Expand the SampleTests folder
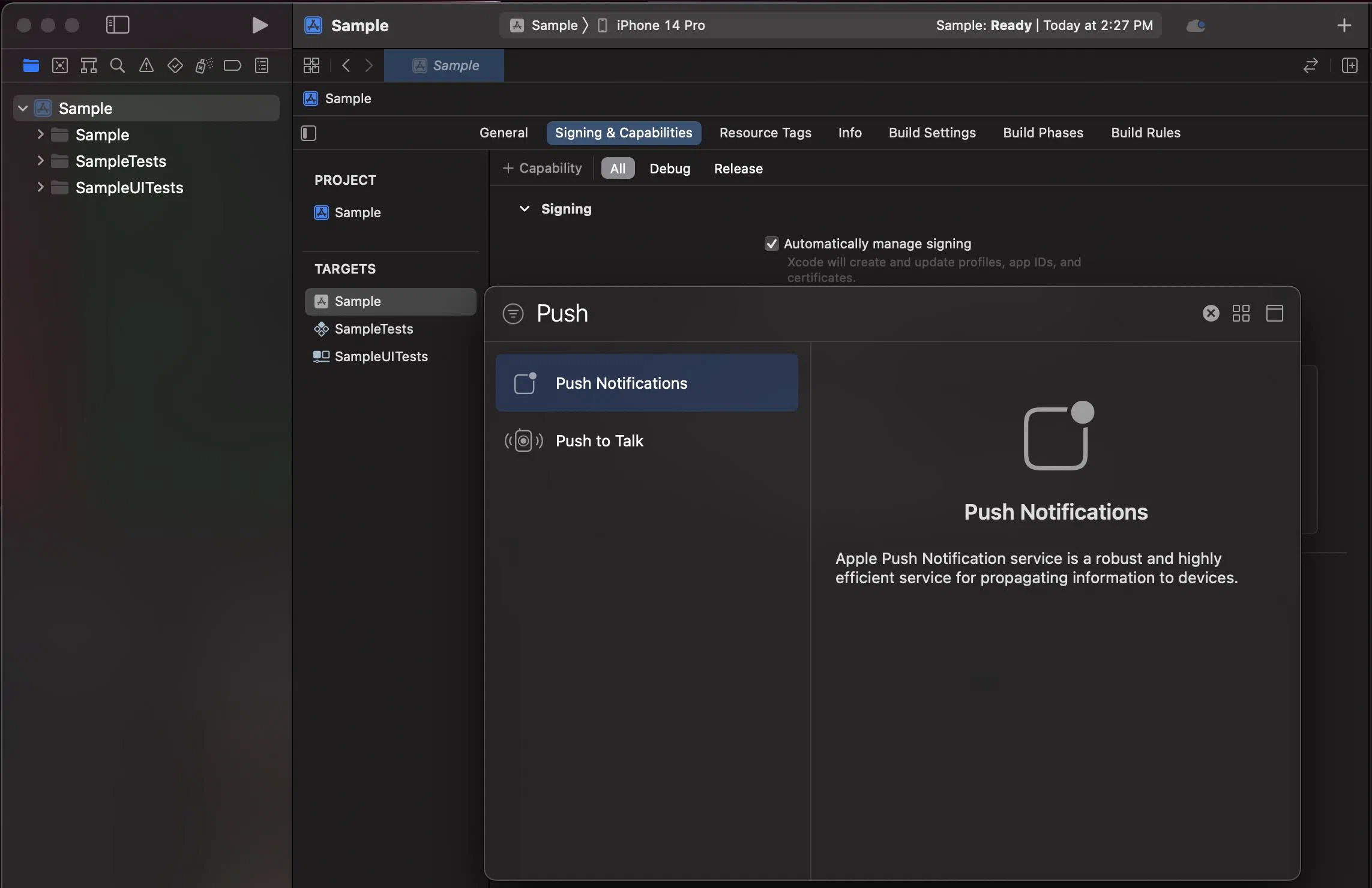The height and width of the screenshot is (888, 1372). point(40,161)
